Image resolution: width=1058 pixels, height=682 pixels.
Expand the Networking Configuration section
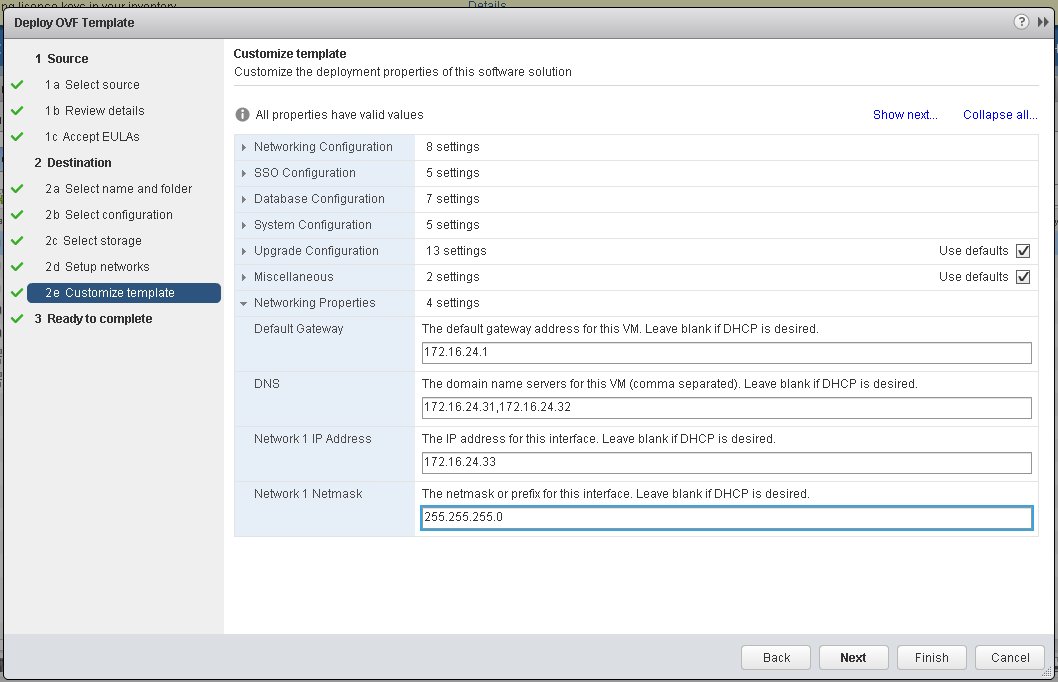(x=244, y=147)
